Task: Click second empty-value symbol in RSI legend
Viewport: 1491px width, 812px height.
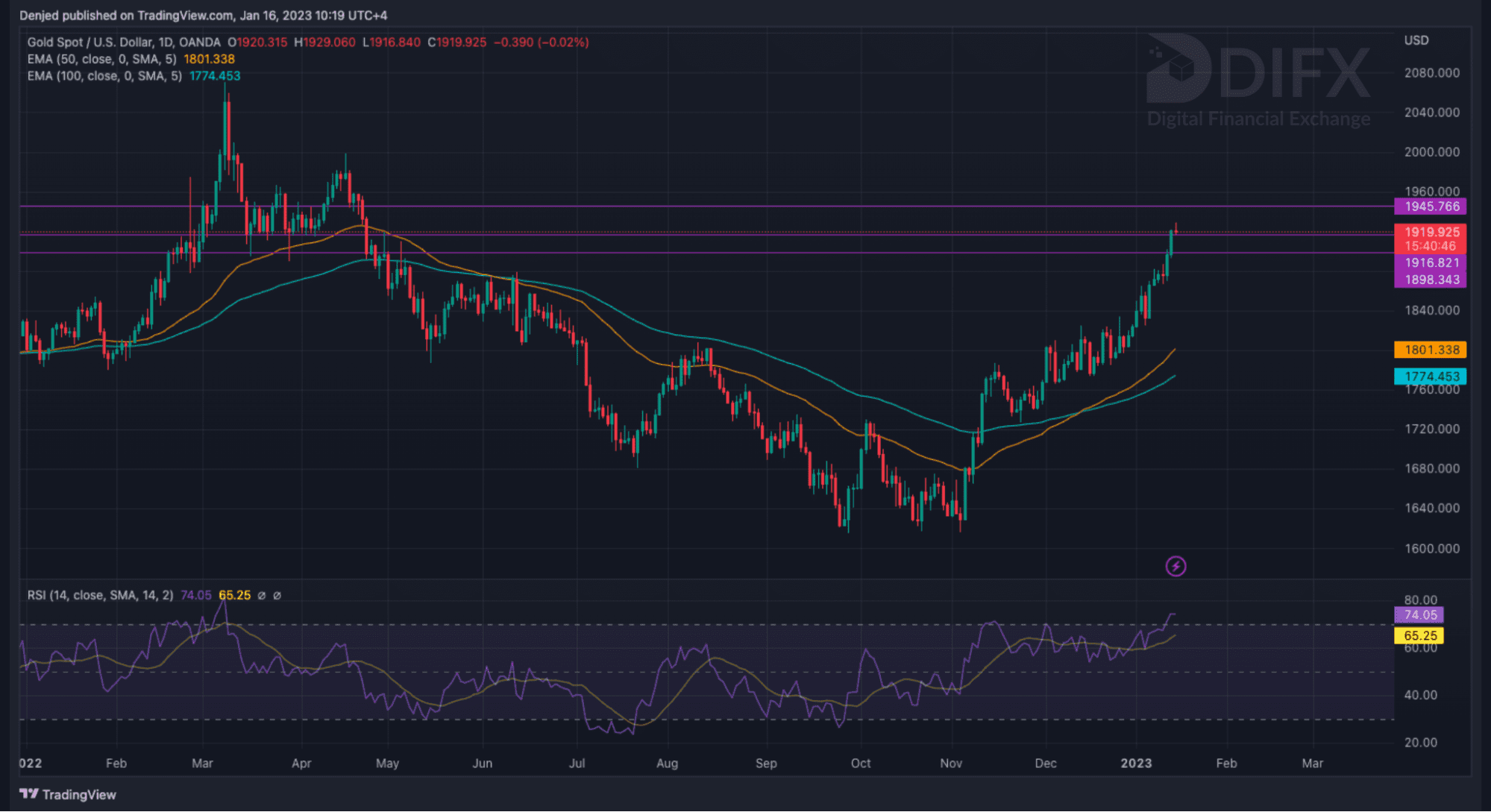Action: point(277,595)
